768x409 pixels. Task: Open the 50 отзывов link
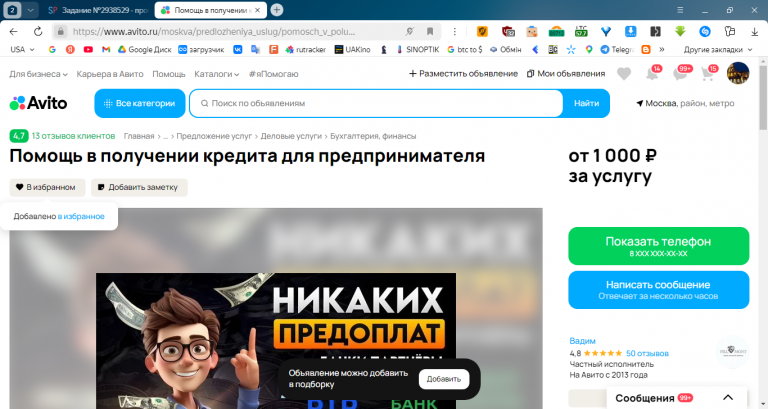coord(647,353)
